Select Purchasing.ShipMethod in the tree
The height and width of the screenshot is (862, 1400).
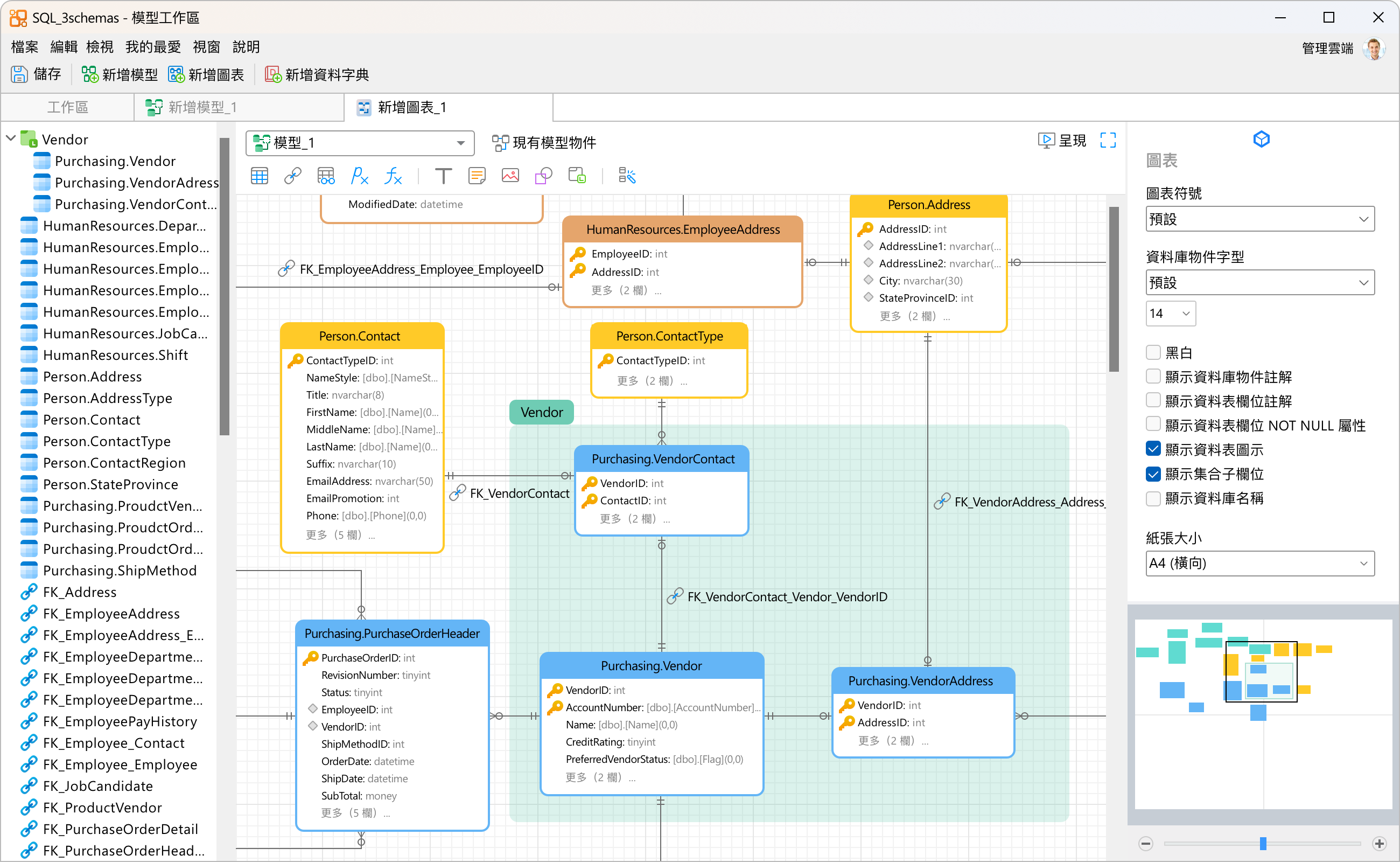120,570
